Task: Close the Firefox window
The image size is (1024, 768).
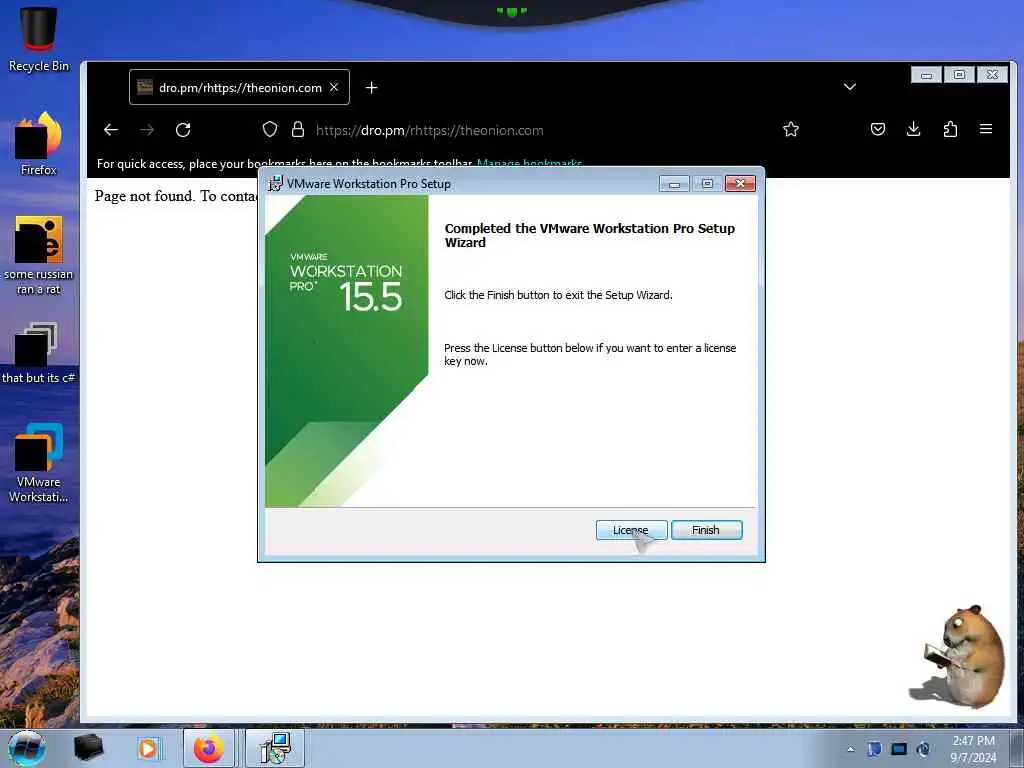Action: [992, 74]
